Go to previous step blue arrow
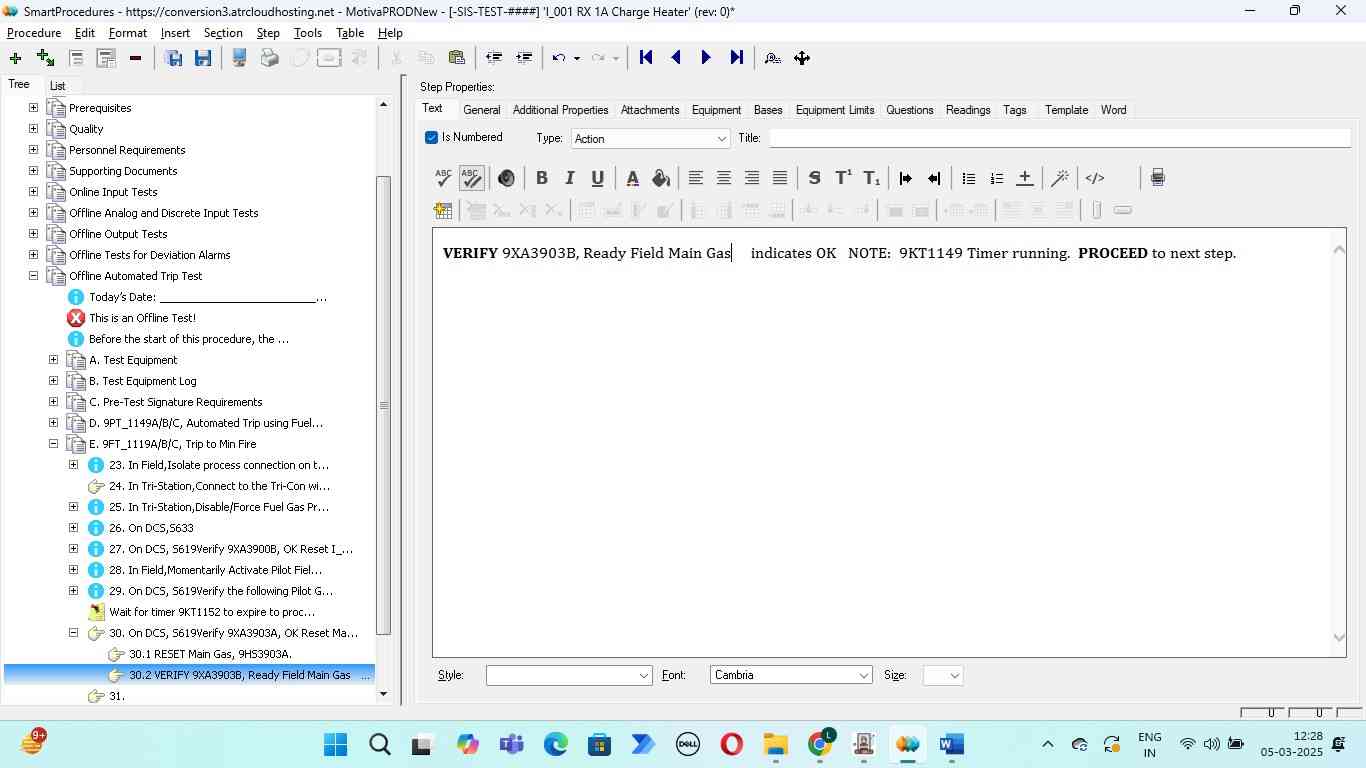1366x768 pixels. [x=676, y=58]
